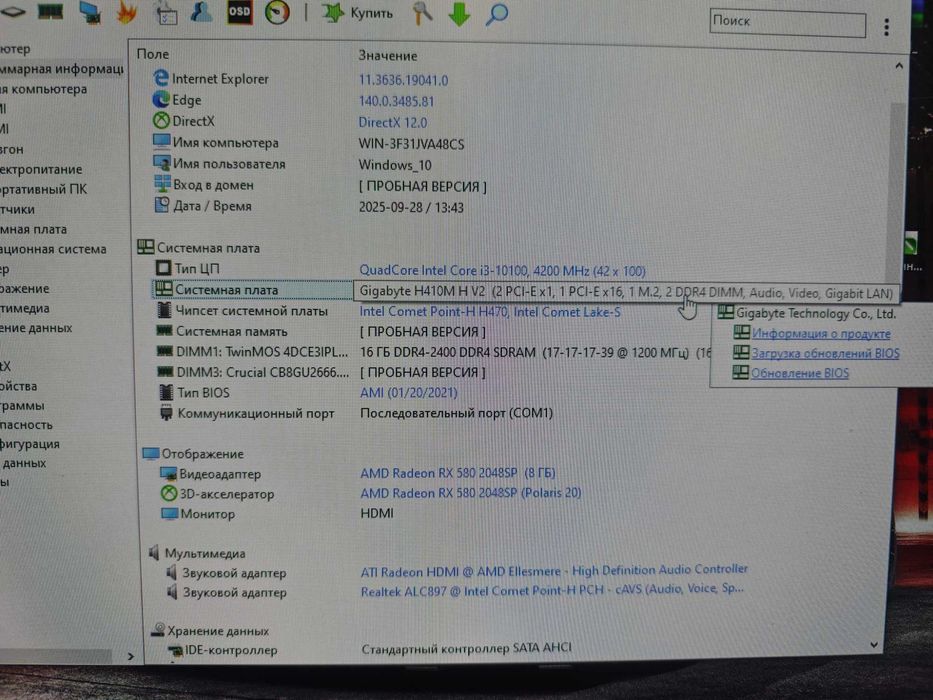Open the report wizard toolbar icon

(166, 13)
